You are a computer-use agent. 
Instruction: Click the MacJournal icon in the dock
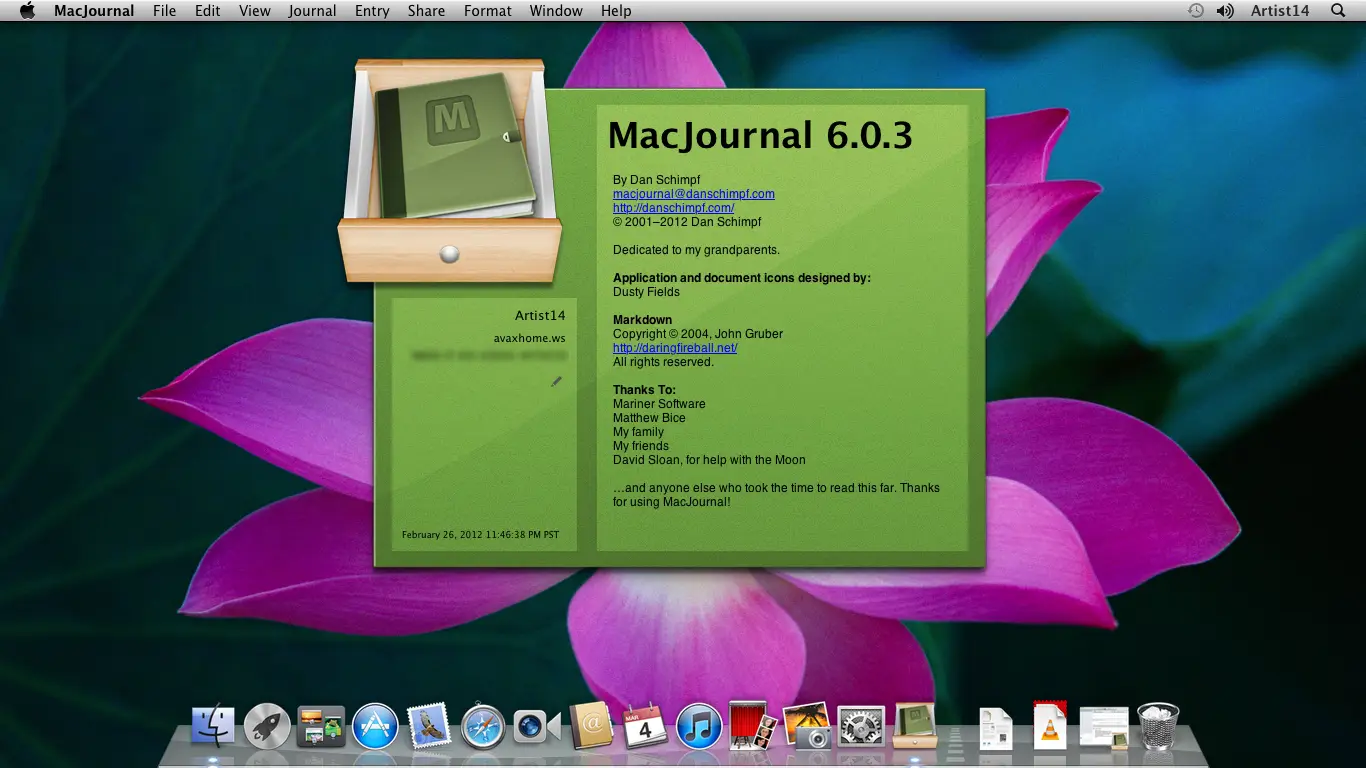point(915,726)
